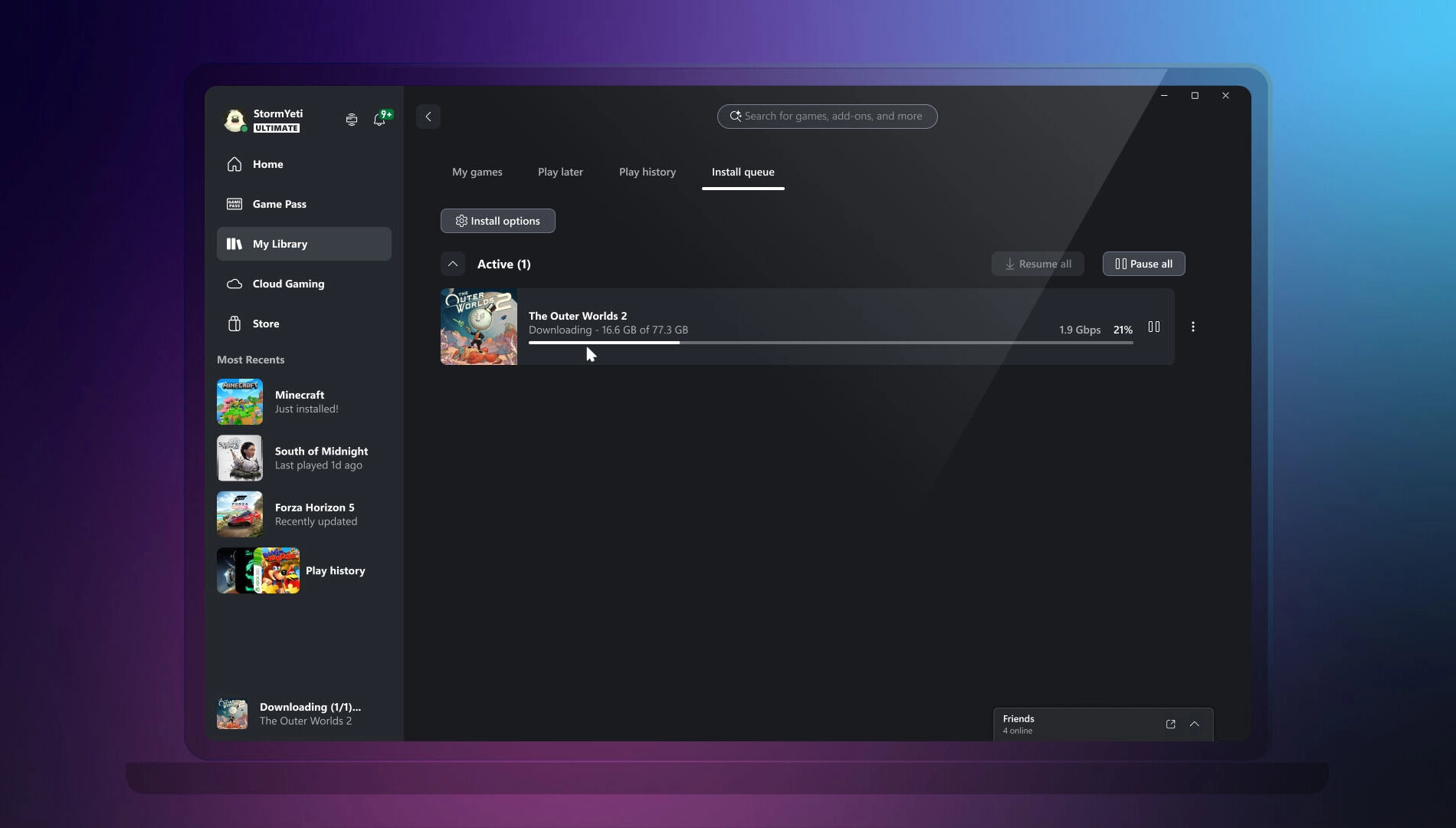Open notifications showing 9+ alerts
The width and height of the screenshot is (1456, 828).
point(379,120)
